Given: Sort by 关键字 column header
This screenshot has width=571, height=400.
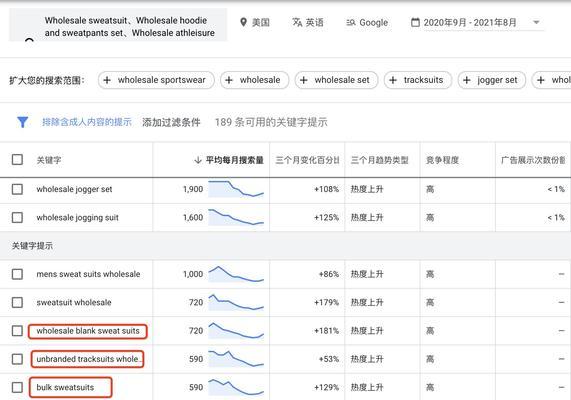Looking at the screenshot, I should click(49, 160).
